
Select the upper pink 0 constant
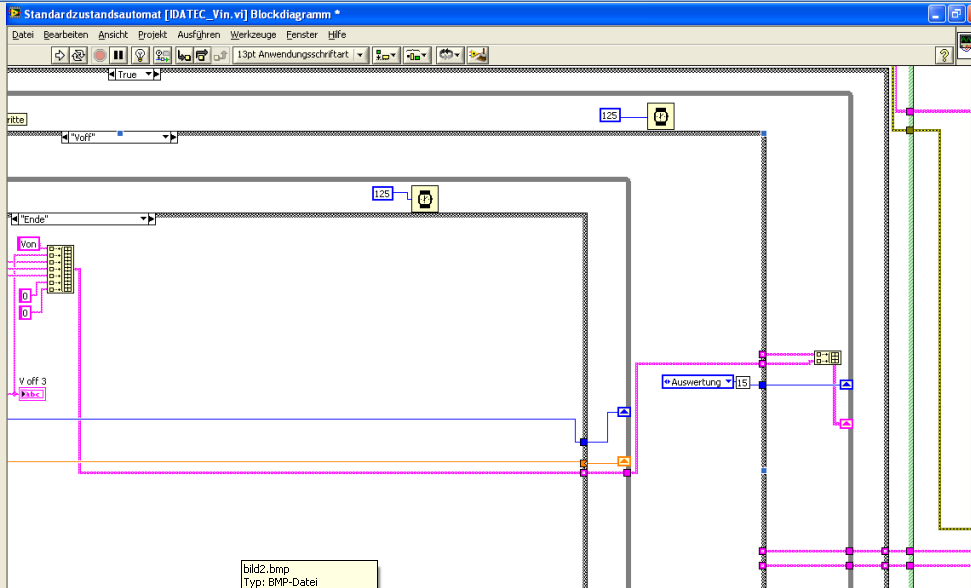click(25, 296)
